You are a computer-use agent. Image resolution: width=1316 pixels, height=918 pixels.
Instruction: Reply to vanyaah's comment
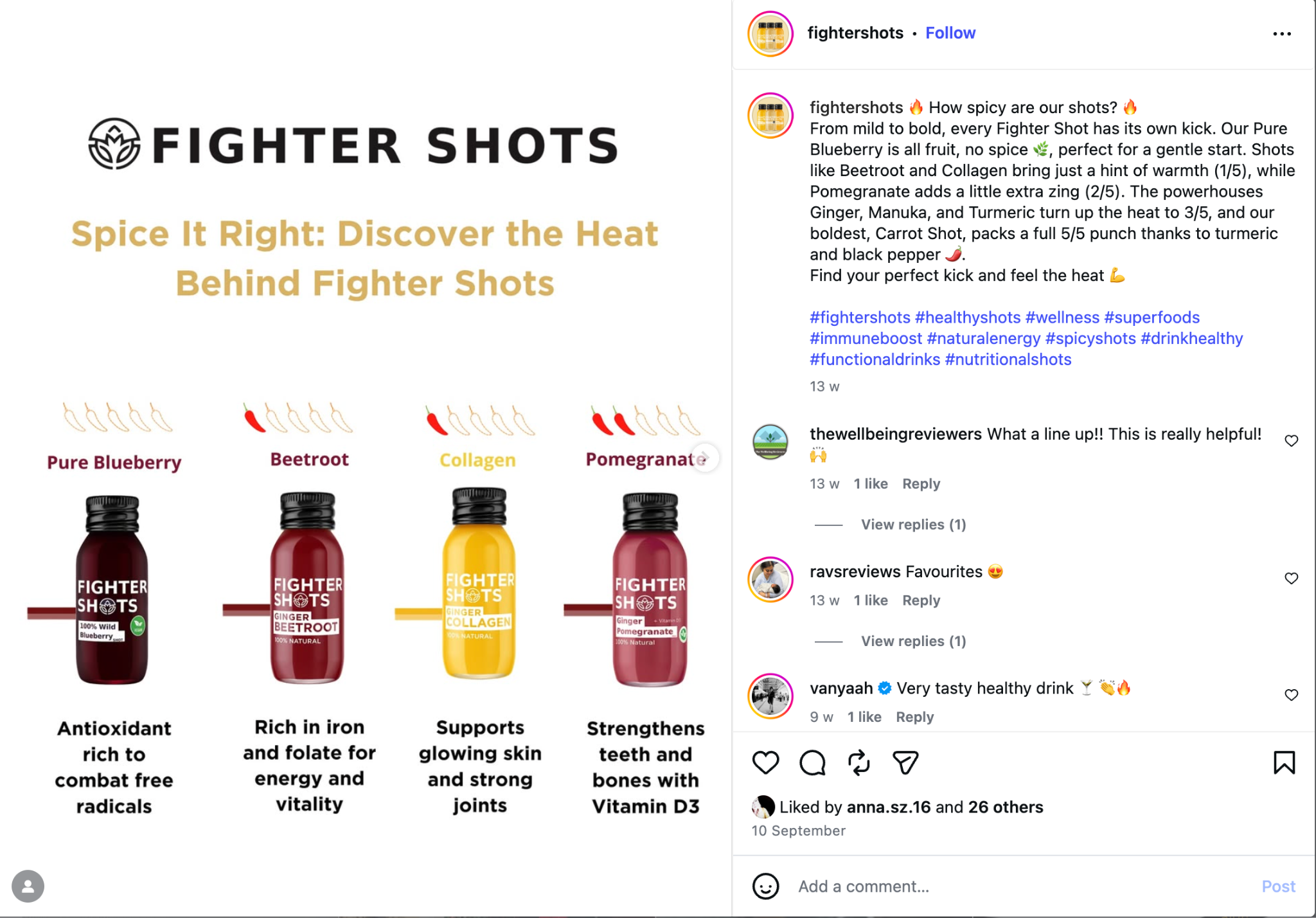coord(914,717)
